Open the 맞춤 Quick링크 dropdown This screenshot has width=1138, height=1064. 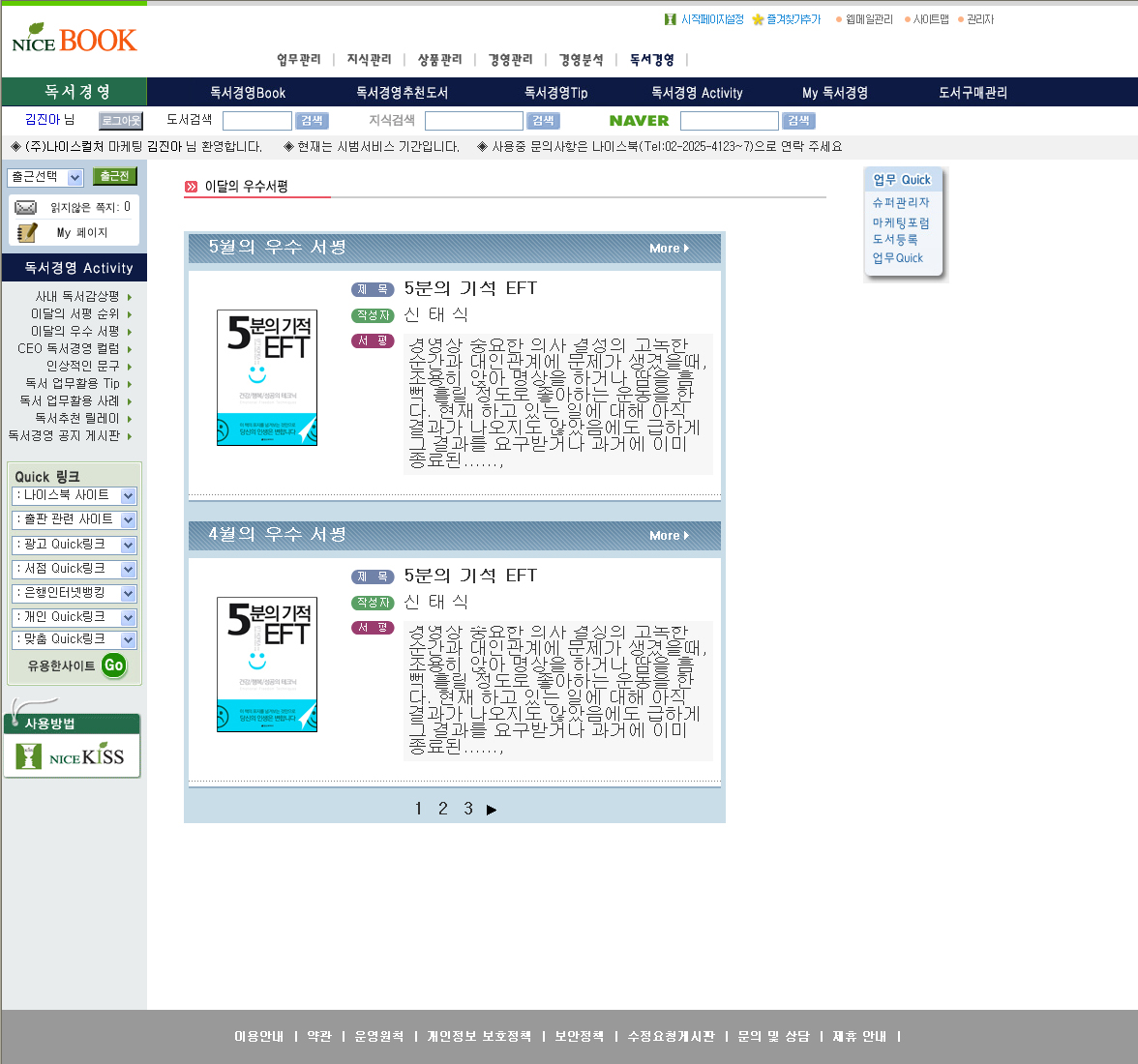tap(128, 640)
